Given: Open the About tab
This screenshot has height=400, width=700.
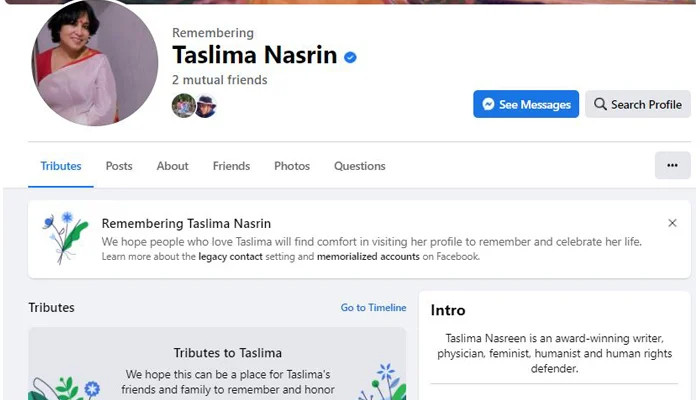Looking at the screenshot, I should pyautogui.click(x=172, y=166).
